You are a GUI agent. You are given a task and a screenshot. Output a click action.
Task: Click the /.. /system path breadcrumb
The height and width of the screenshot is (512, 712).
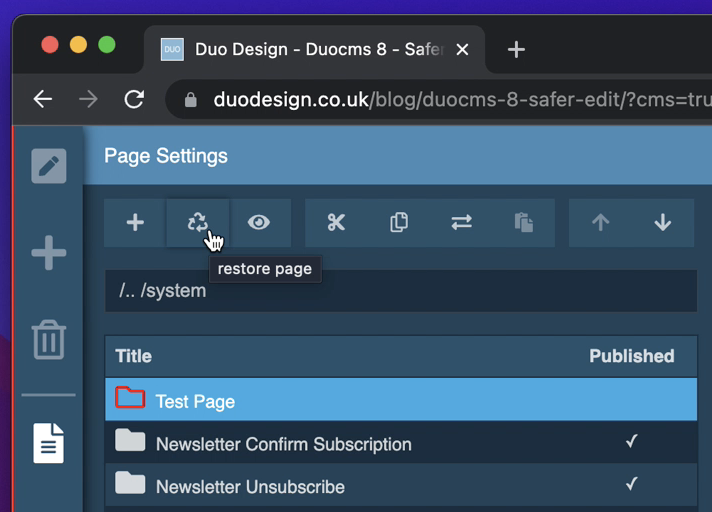[x=163, y=291]
